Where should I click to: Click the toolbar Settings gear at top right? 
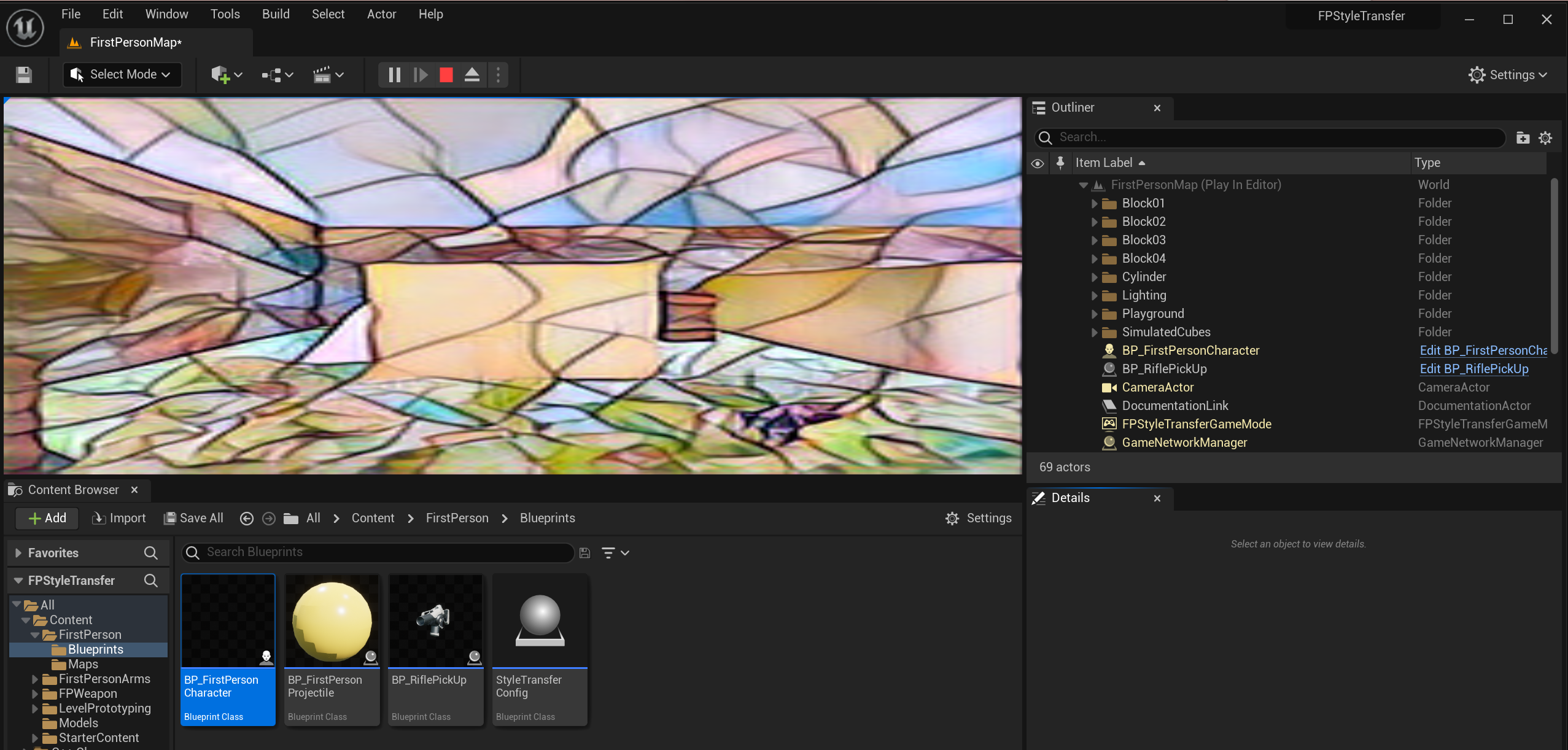click(x=1507, y=75)
